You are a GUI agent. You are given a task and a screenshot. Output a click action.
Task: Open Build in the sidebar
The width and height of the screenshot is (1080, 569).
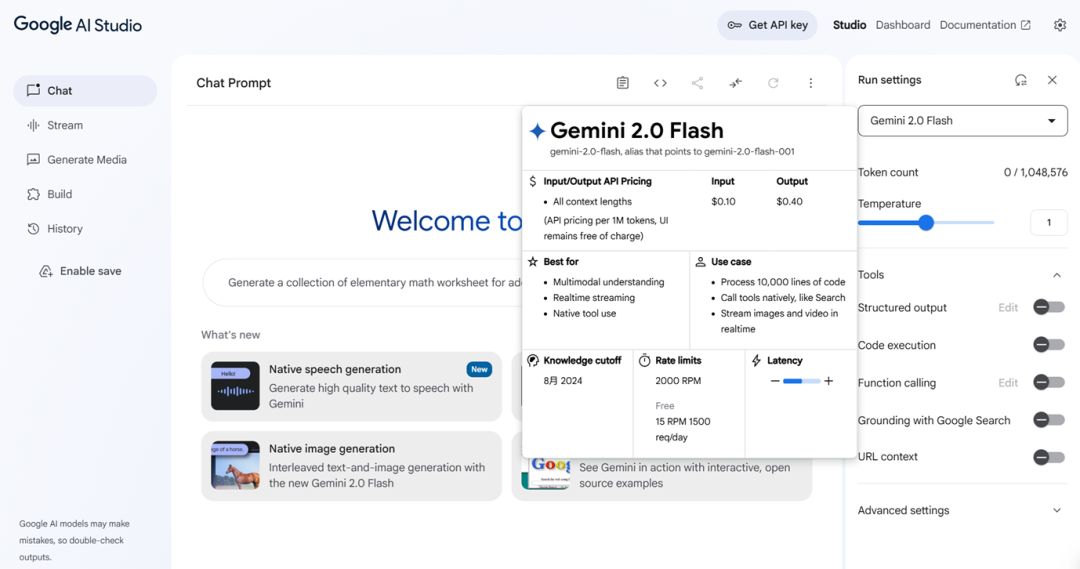[x=85, y=194]
